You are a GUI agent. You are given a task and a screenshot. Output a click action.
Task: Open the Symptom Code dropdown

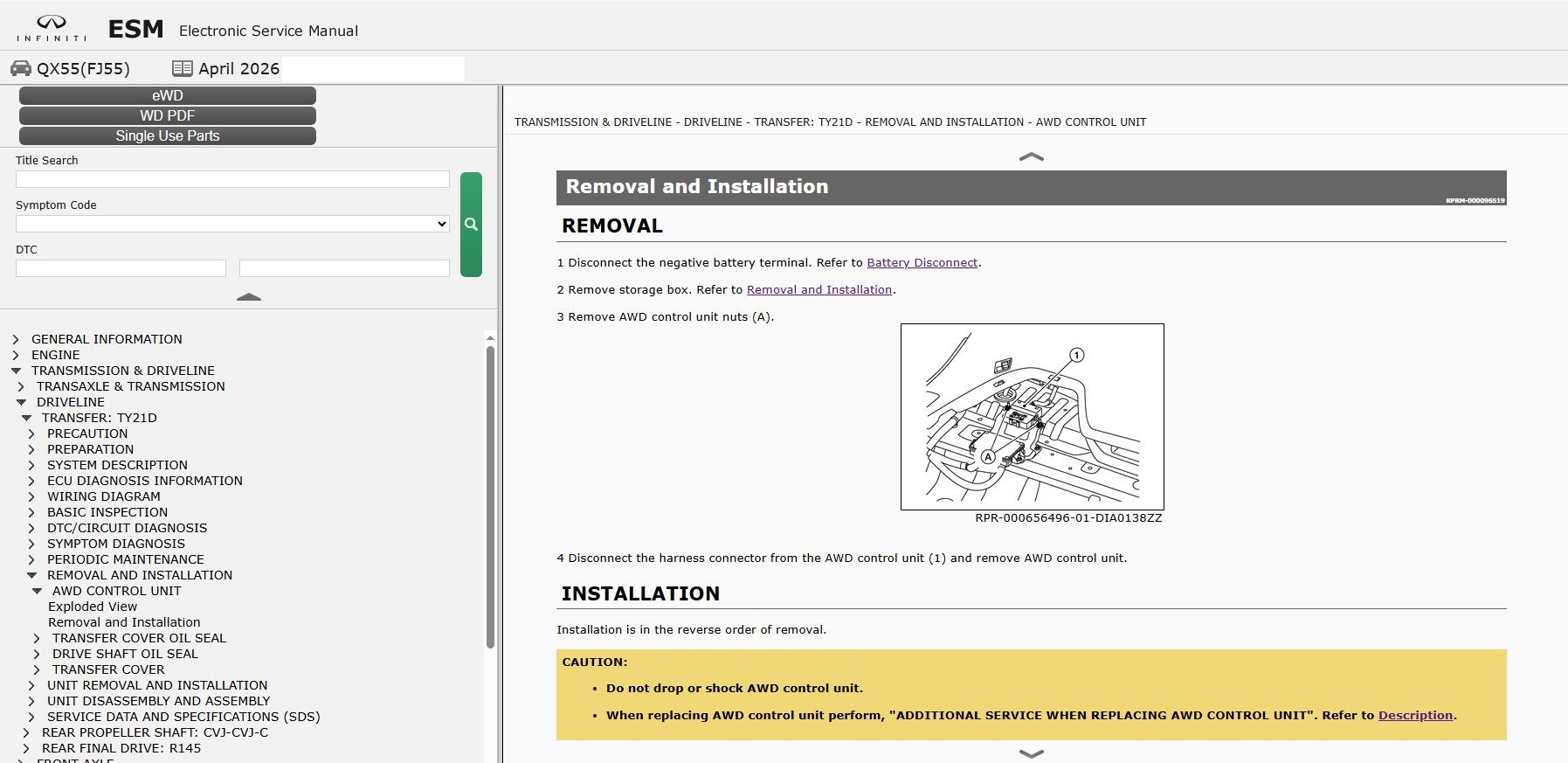[232, 224]
